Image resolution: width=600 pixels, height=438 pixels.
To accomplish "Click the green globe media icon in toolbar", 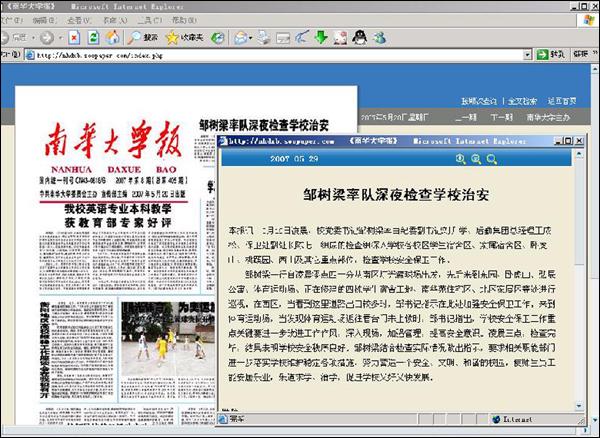I will [218, 37].
